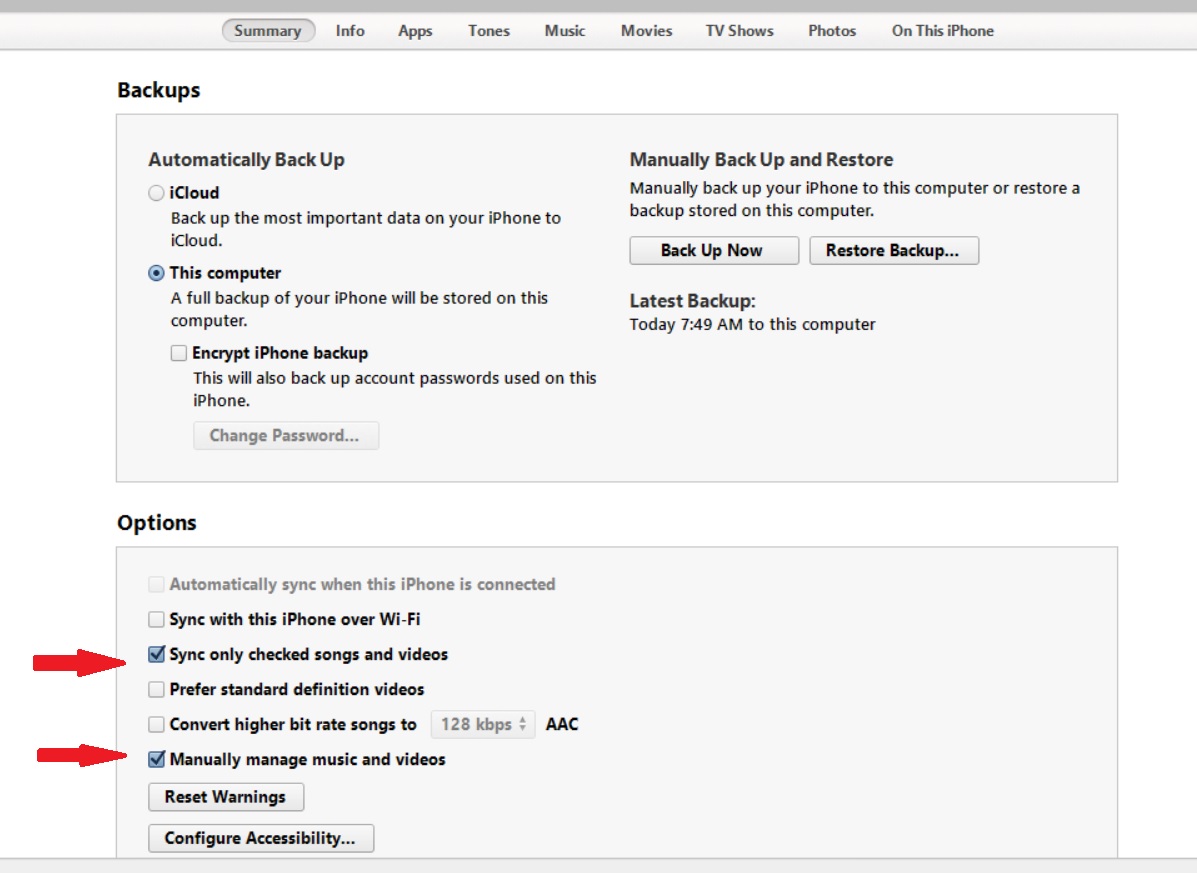Open the Music tab

tap(564, 30)
